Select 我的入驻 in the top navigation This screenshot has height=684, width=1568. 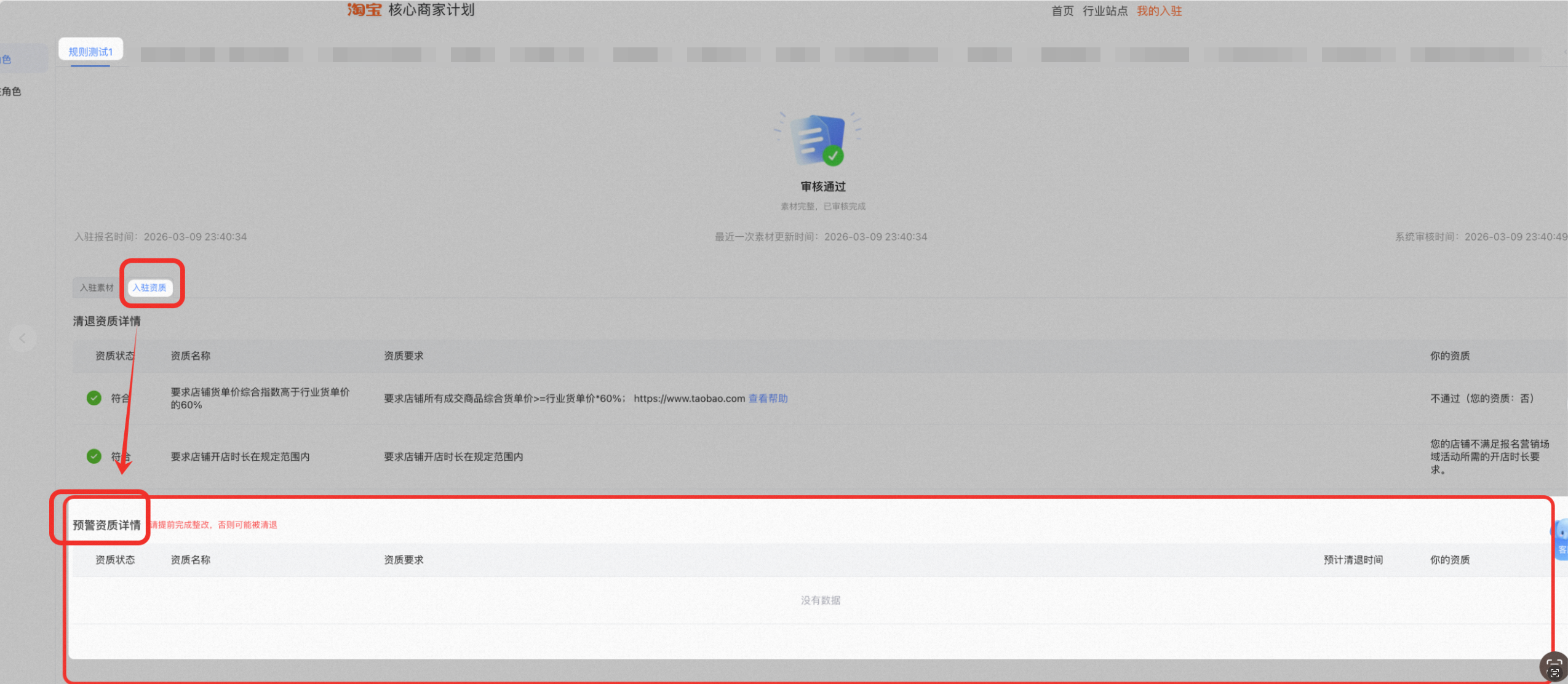click(1160, 11)
